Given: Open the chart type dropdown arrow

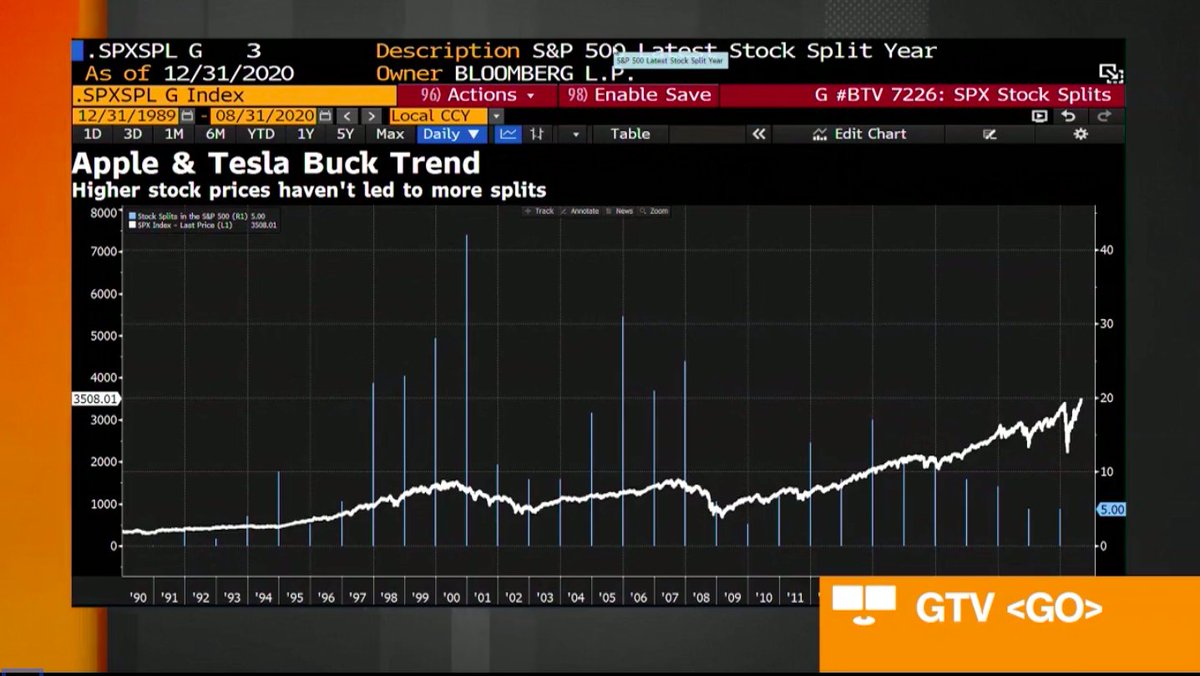Looking at the screenshot, I should [x=575, y=134].
